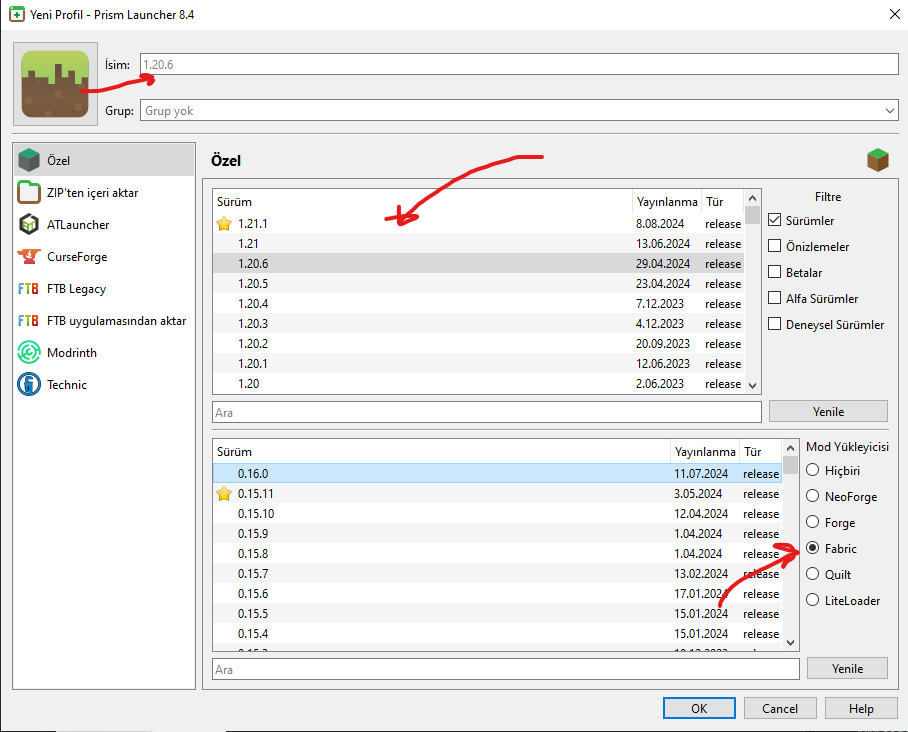This screenshot has width=908, height=732.
Task: Switch to Modrinth page
Action: point(104,352)
